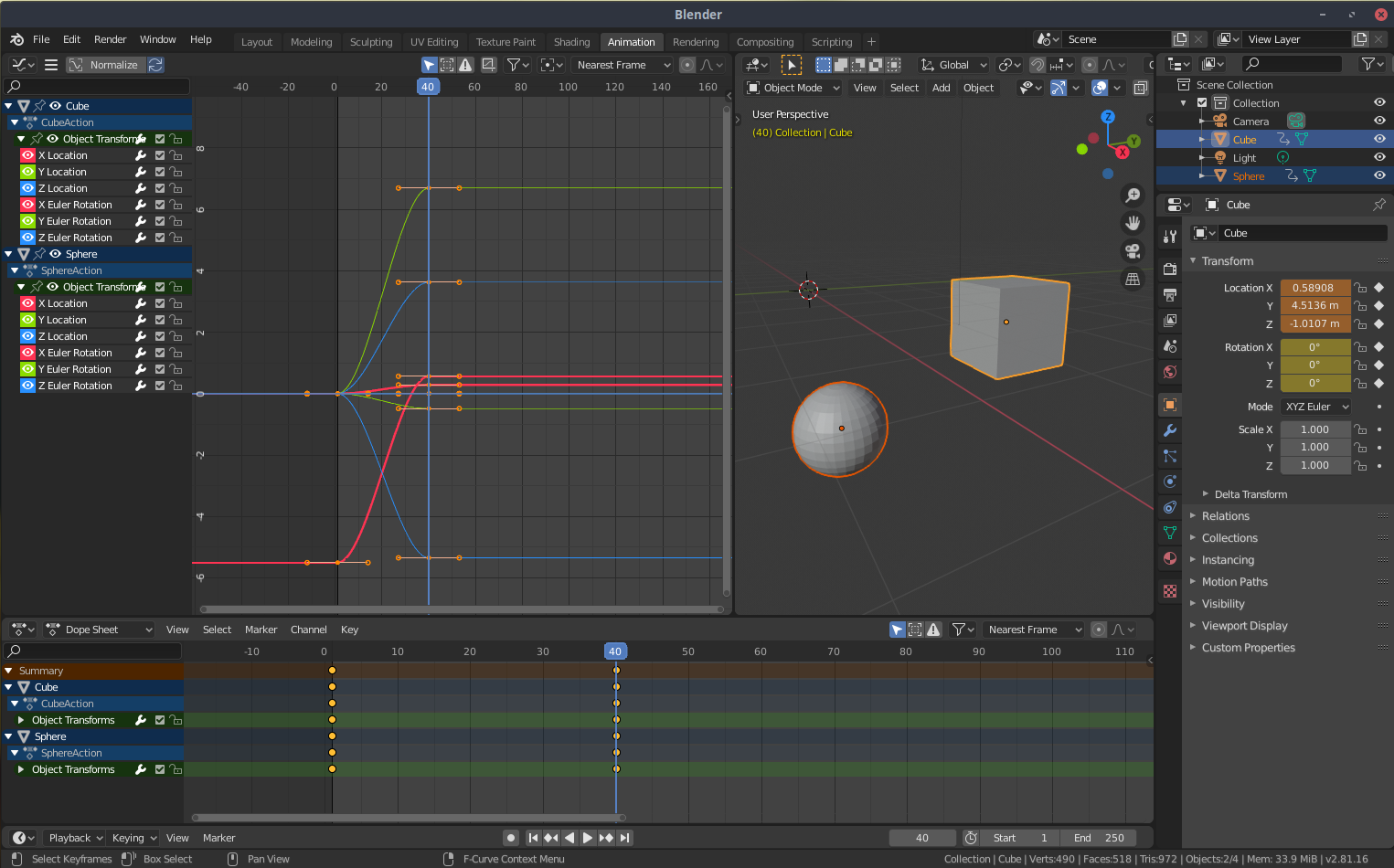Open the Nearest Frame snapping dropdown
This screenshot has height=868, width=1394.
(x=623, y=64)
